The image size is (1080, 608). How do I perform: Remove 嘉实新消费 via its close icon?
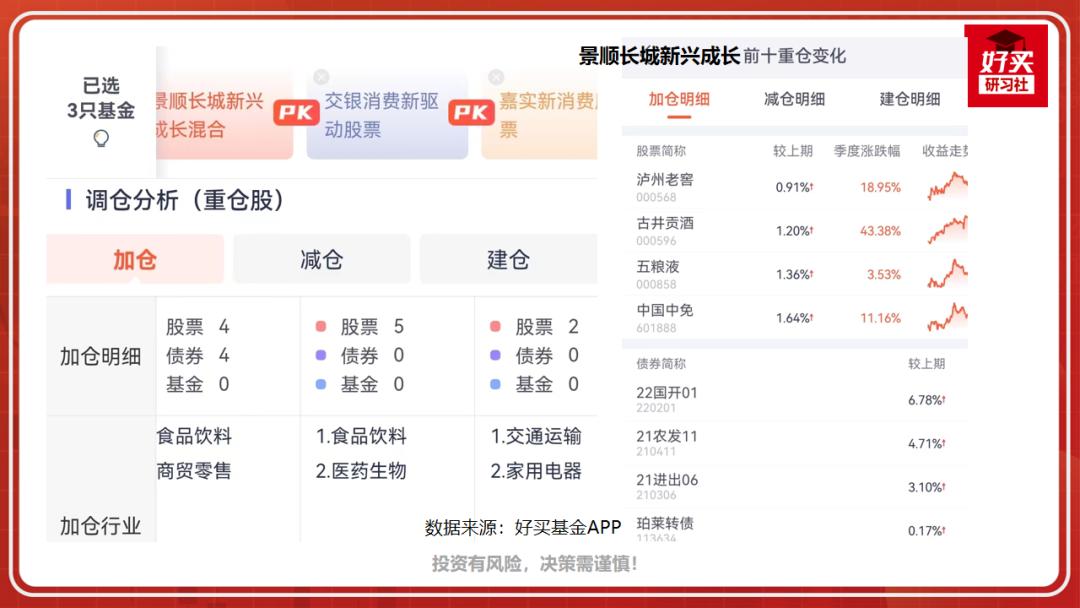click(497, 76)
